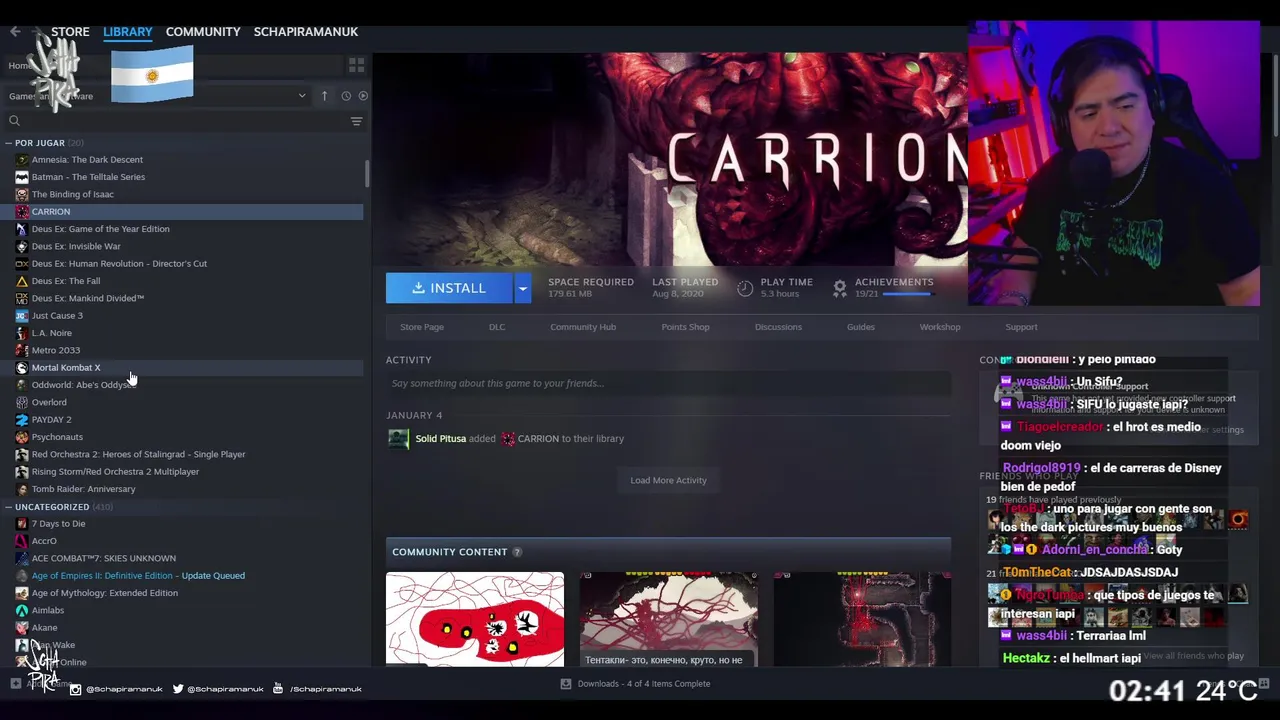Click the Just Cause 3 icon

[22, 316]
